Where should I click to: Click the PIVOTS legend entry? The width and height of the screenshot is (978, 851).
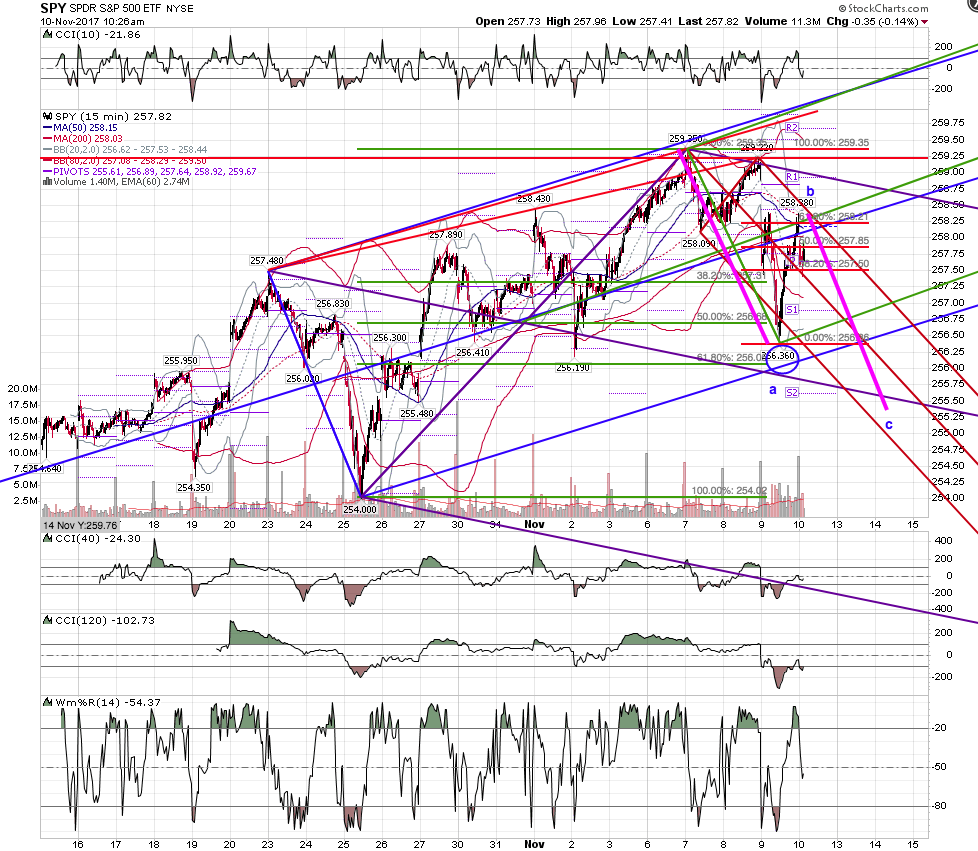pyautogui.click(x=149, y=172)
